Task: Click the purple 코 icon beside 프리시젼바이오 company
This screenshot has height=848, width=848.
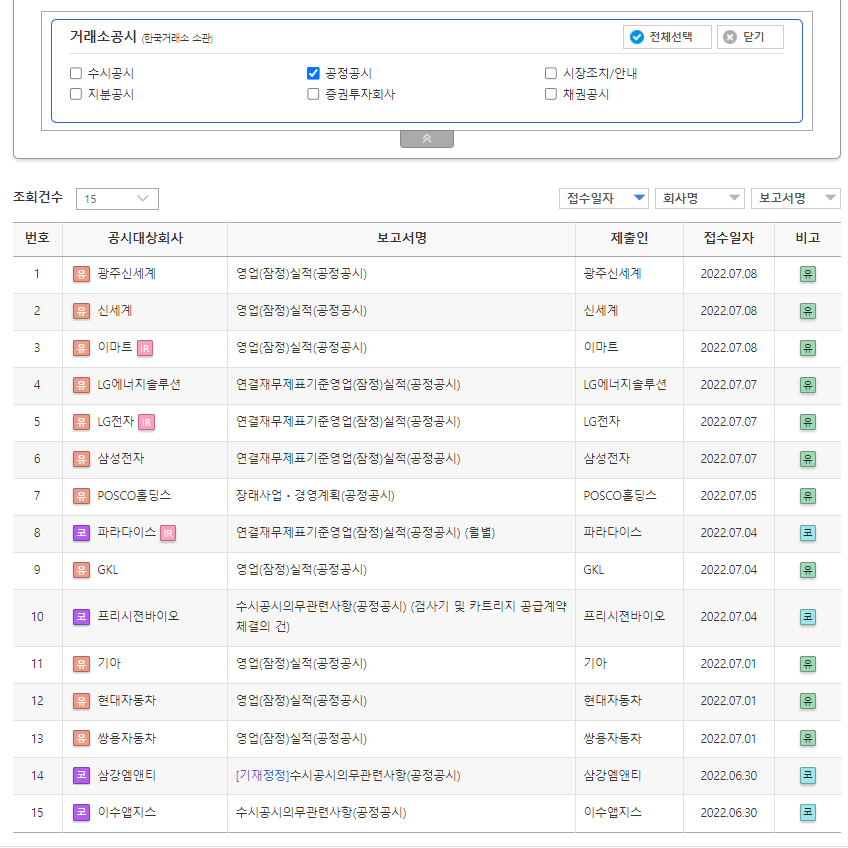Action: (x=81, y=617)
